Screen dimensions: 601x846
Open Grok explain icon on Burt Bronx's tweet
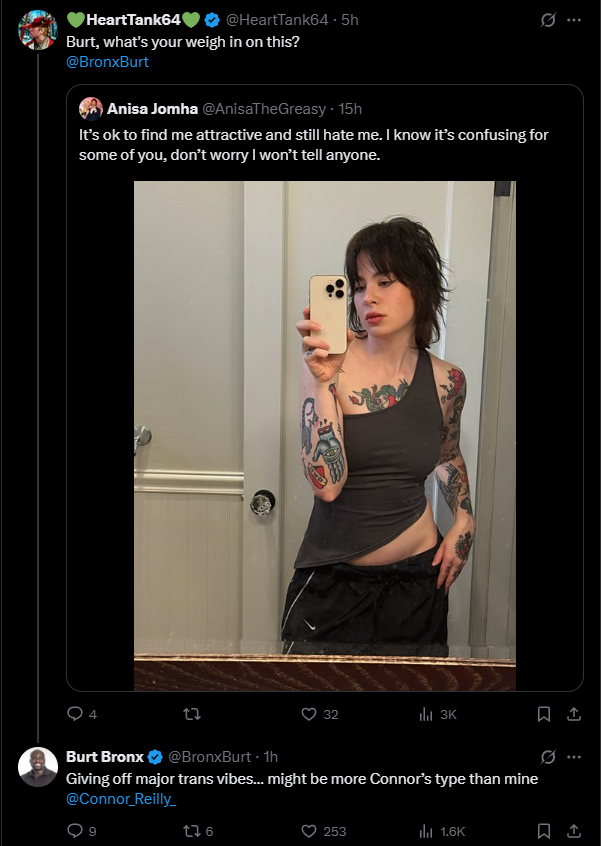click(x=548, y=758)
